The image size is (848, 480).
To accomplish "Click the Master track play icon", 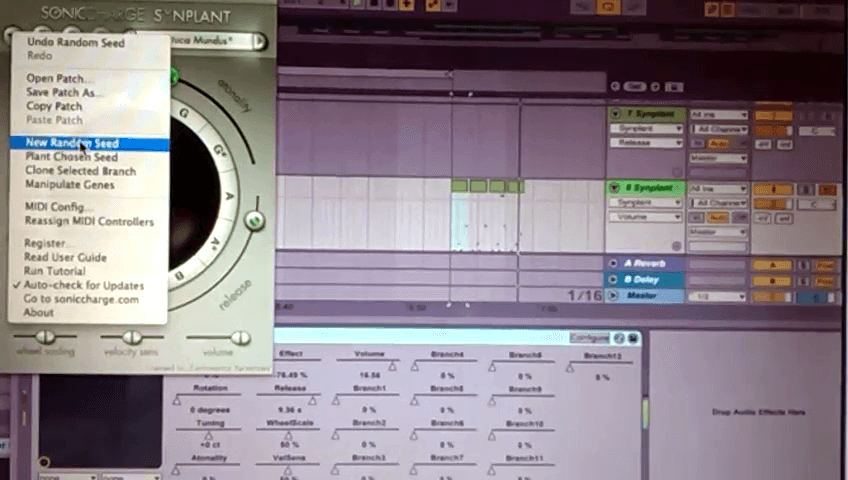I will pyautogui.click(x=613, y=296).
